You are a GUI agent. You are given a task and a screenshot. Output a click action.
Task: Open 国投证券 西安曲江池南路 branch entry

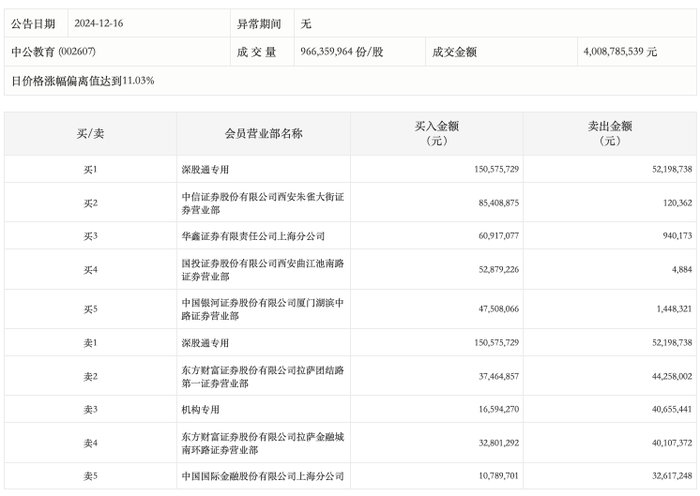click(262, 270)
